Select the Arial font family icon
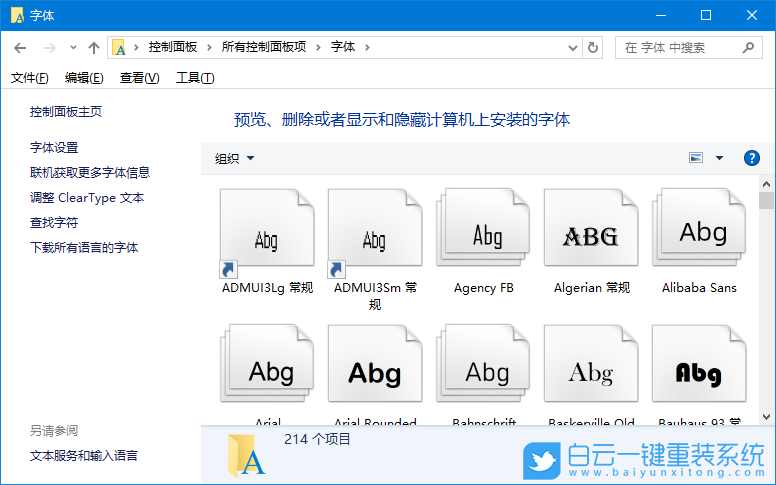The image size is (776, 485). 267,363
